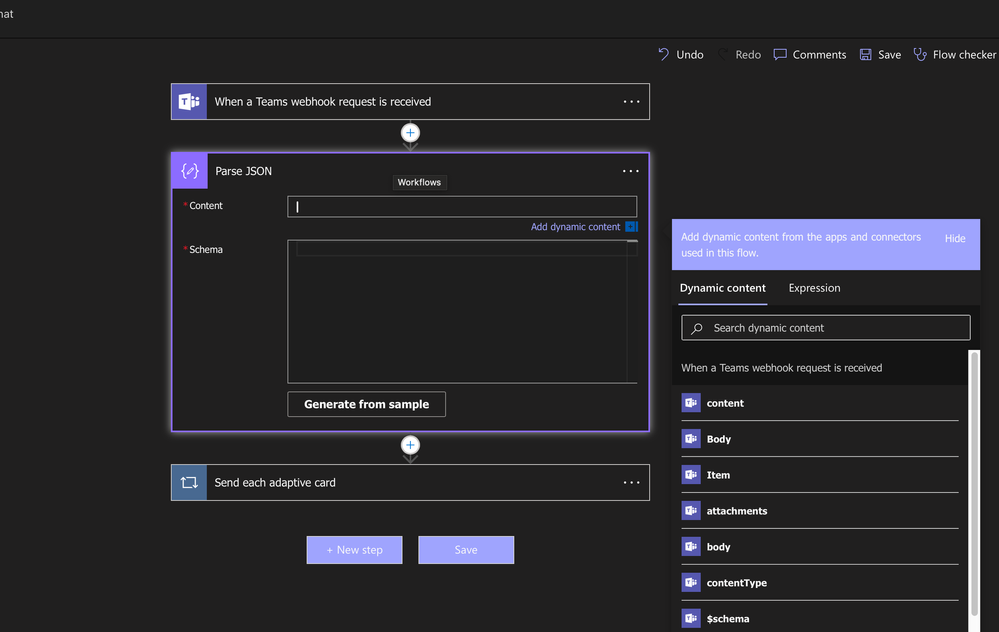
Task: Switch to the Expression tab
Action: (x=814, y=288)
